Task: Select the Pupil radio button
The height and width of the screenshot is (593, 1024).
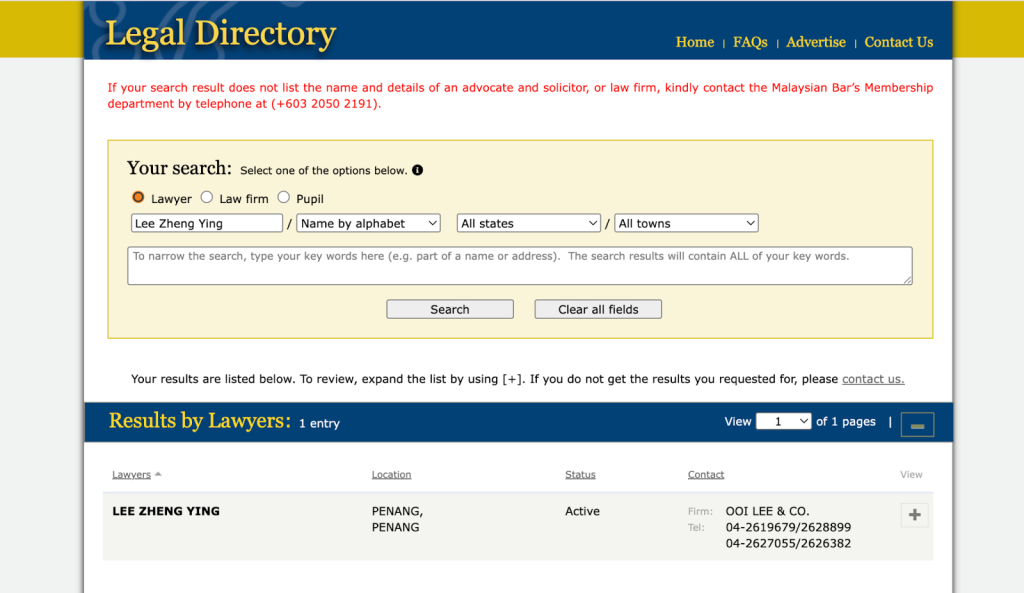Action: point(283,197)
